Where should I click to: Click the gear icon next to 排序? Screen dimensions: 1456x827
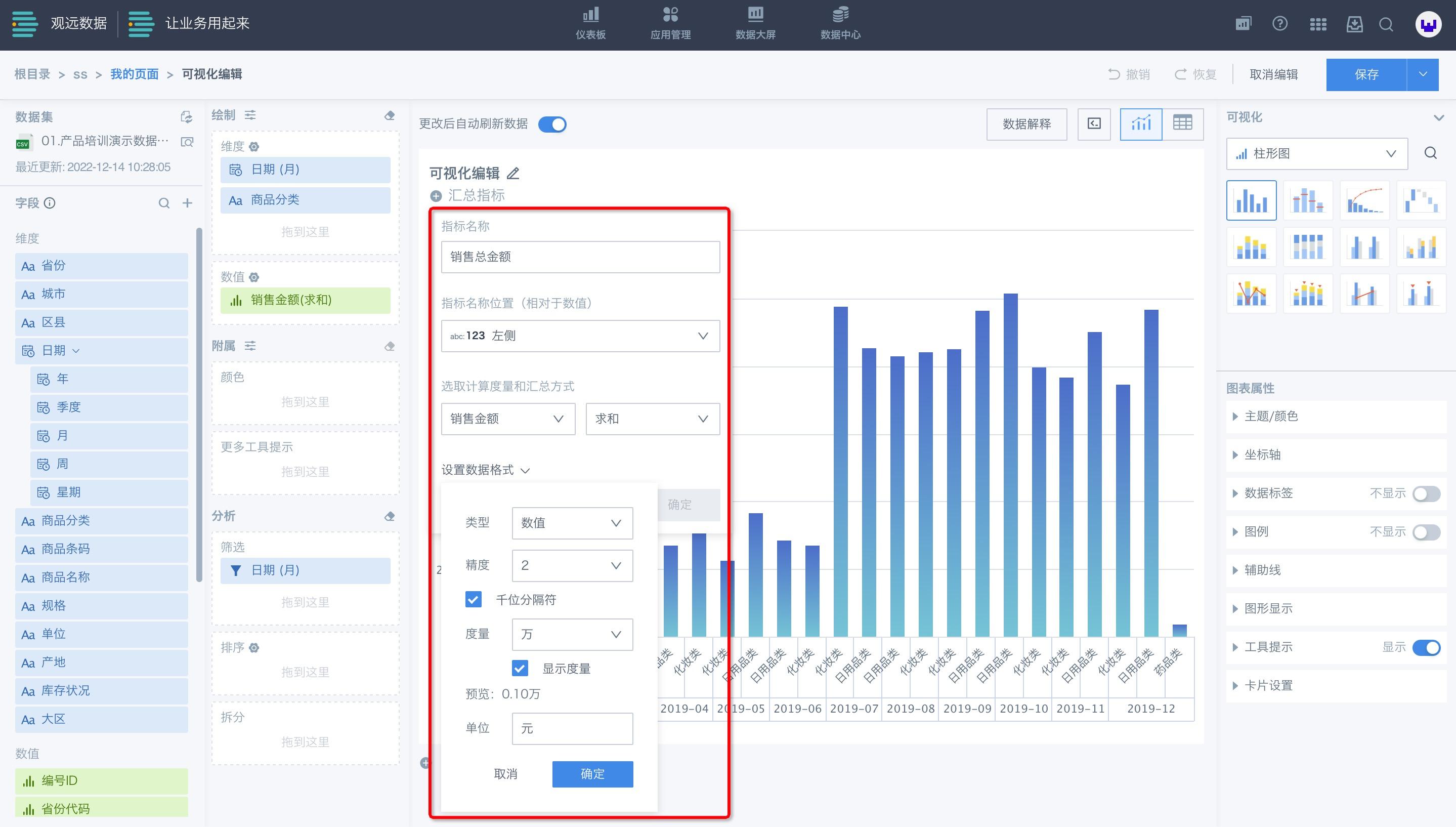pyautogui.click(x=254, y=648)
